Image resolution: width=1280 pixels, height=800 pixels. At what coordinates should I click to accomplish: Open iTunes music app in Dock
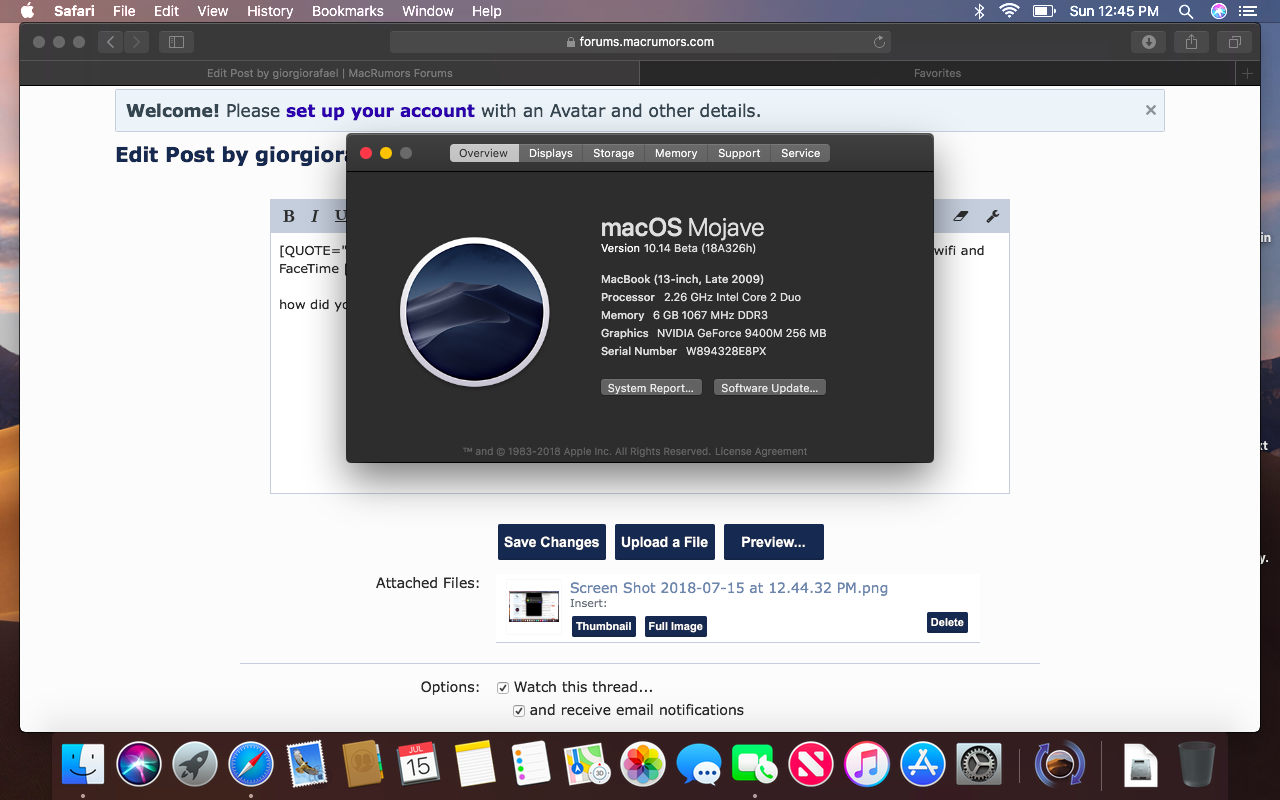click(x=867, y=765)
